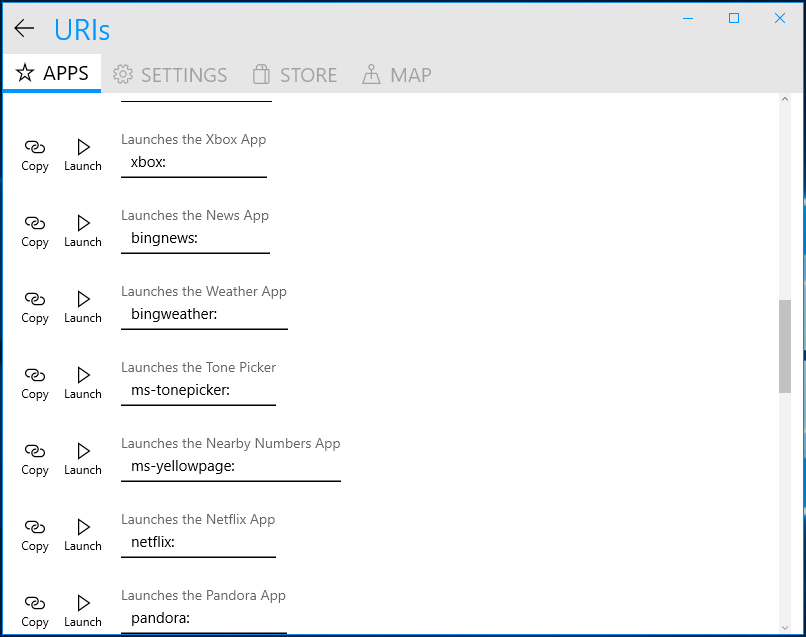806x637 pixels.
Task: Launch the Netflix App
Action: click(83, 536)
